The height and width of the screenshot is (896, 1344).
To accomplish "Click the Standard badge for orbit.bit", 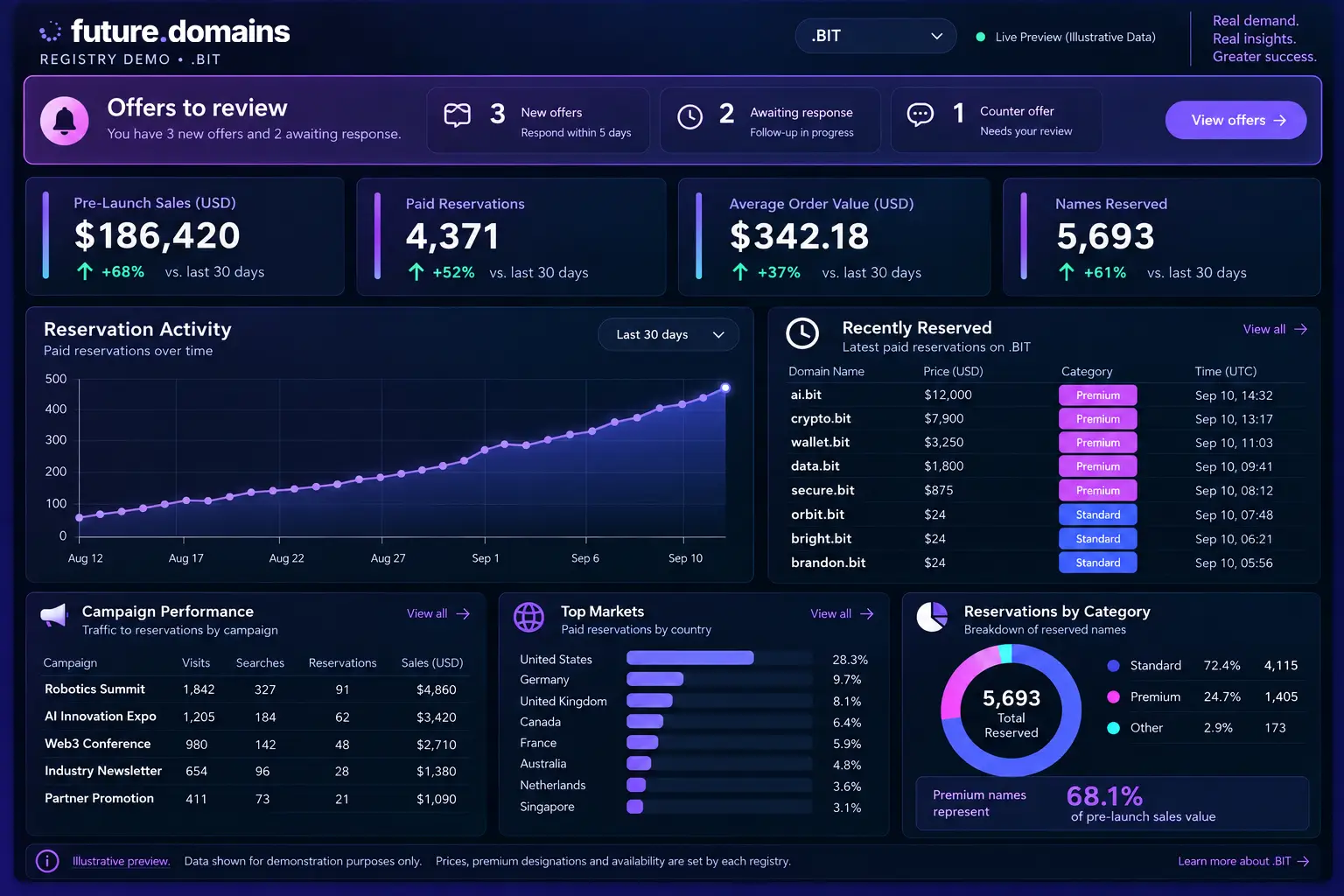I will tap(1098, 514).
